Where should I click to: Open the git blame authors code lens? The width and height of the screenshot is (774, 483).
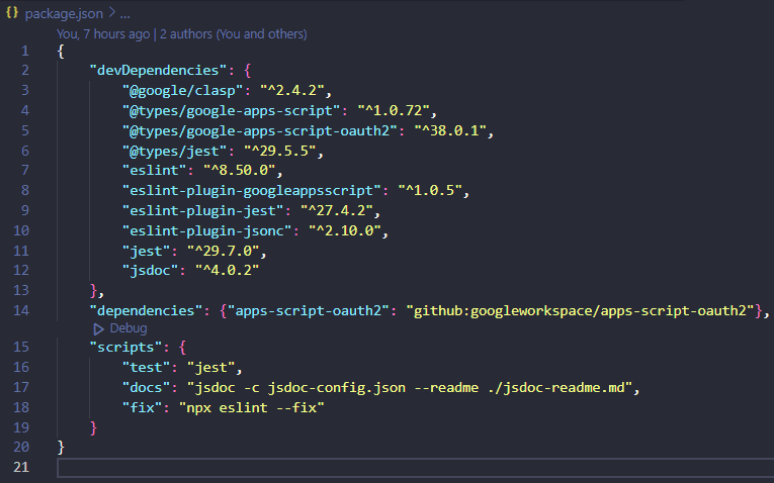(x=182, y=34)
